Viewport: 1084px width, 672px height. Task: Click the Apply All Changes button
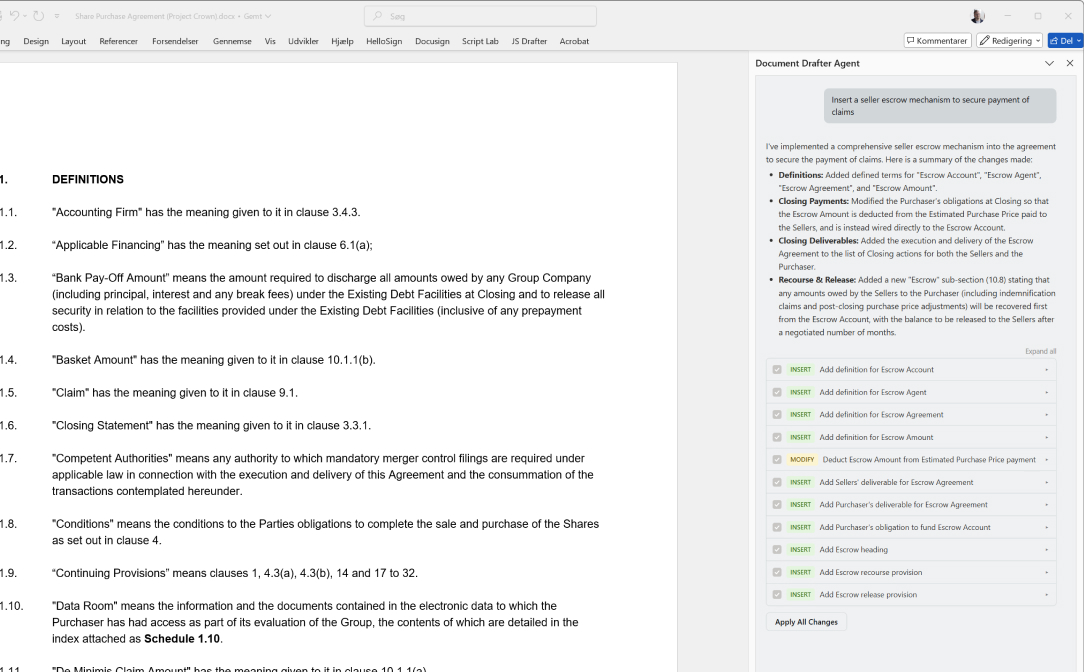pos(806,622)
